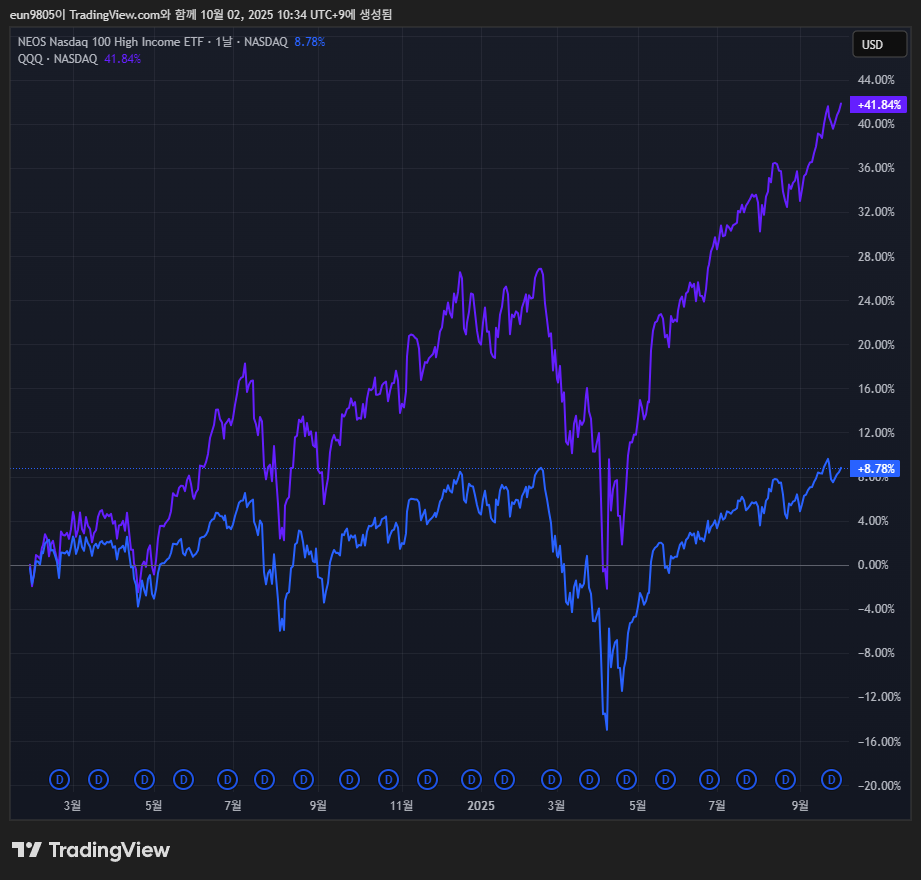Click the 28.00% scale label
921x880 pixels.
click(x=876, y=257)
